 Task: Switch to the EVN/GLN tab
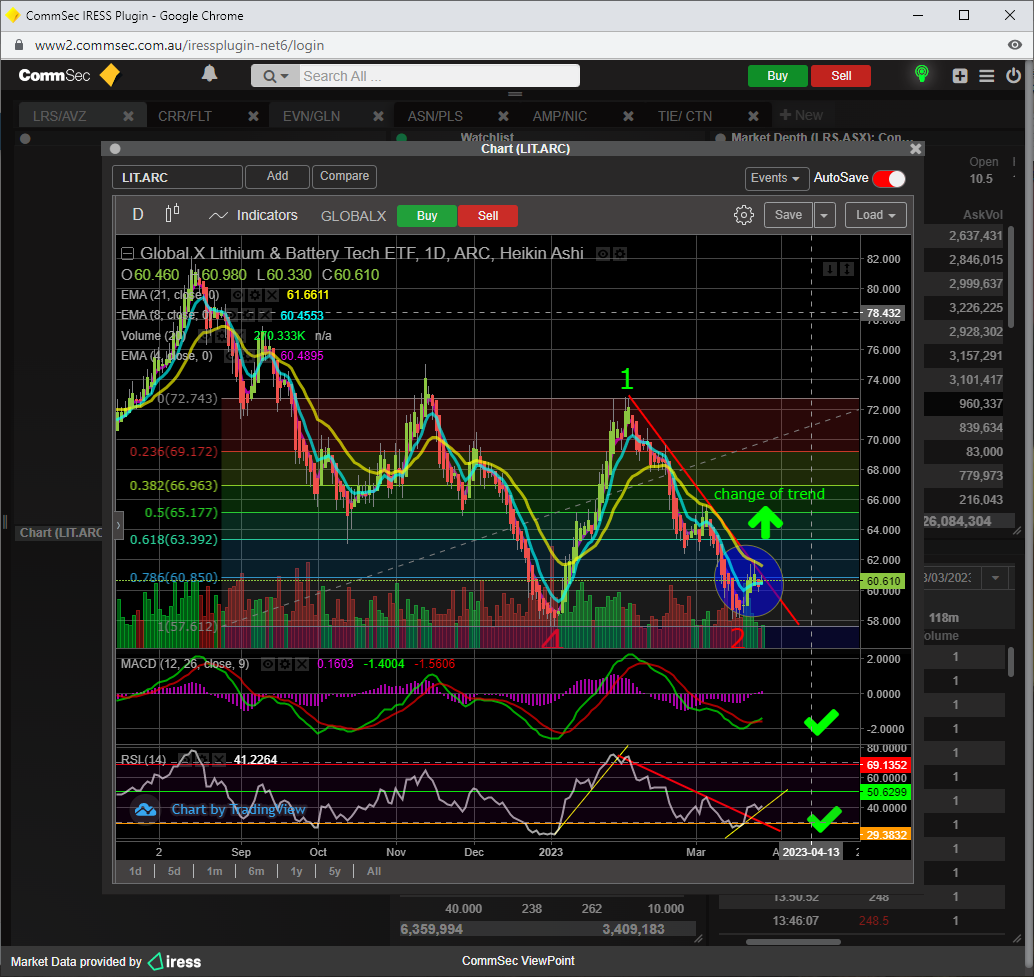pos(311,116)
